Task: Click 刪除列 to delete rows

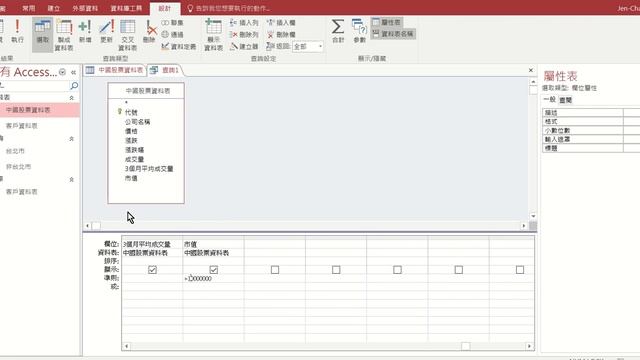Action: coord(244,35)
